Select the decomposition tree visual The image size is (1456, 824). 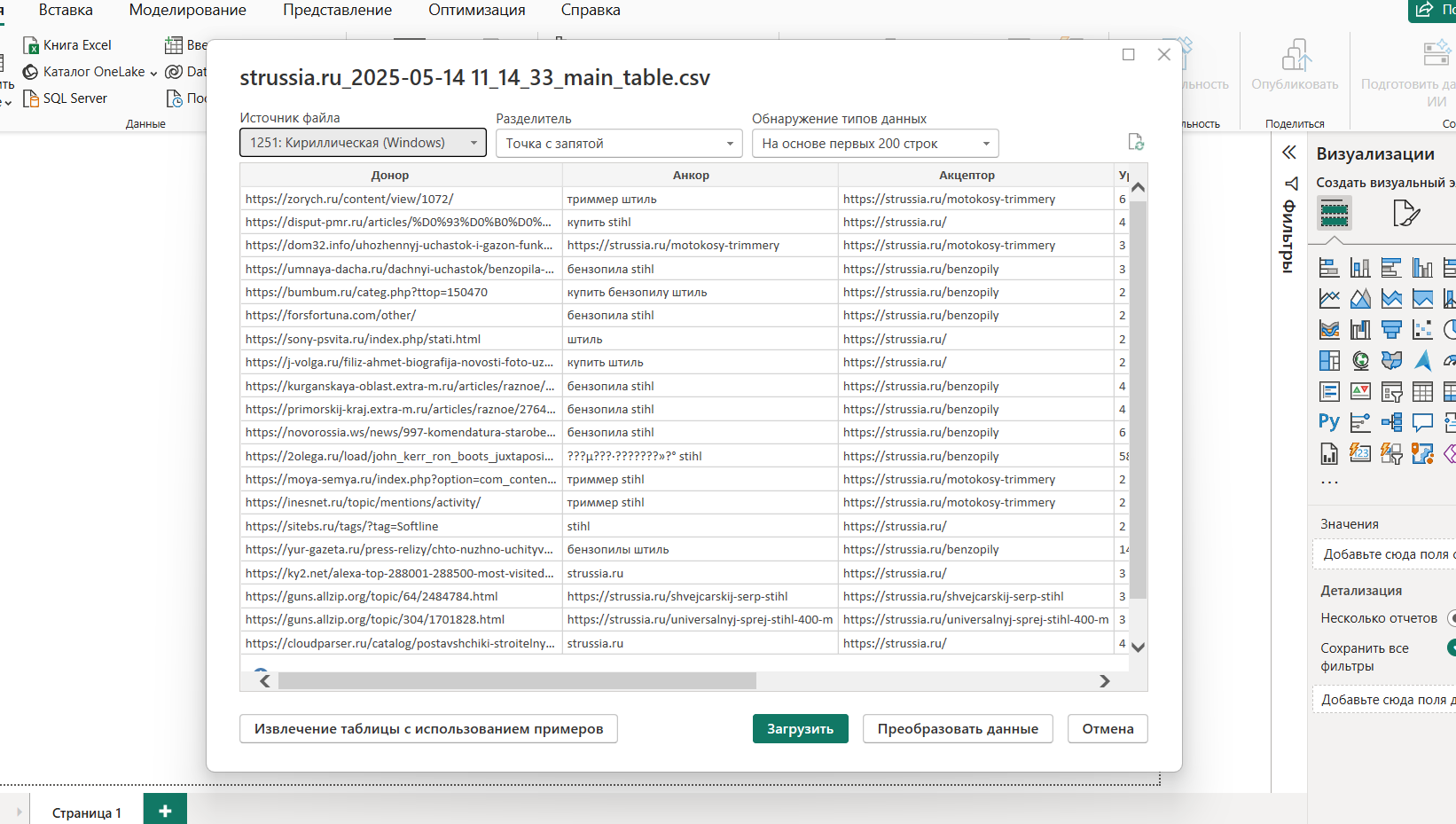click(1391, 422)
